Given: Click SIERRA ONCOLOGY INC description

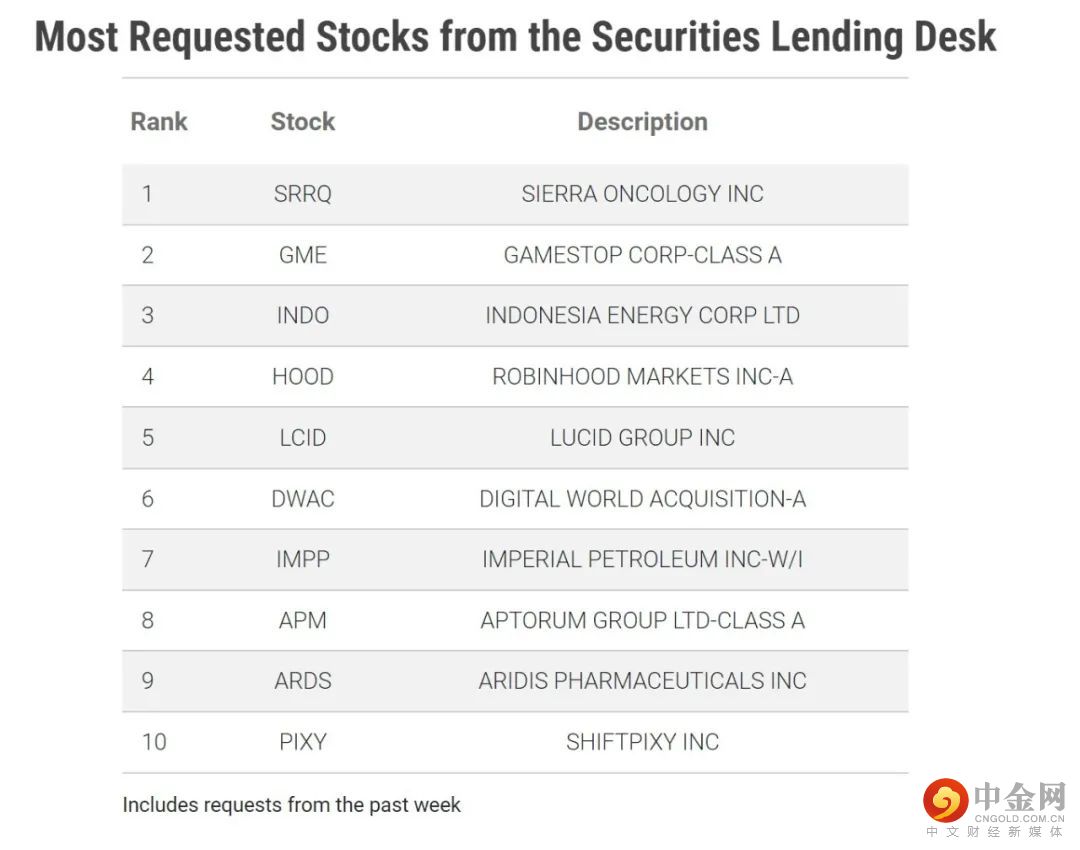Looking at the screenshot, I should click(642, 194).
